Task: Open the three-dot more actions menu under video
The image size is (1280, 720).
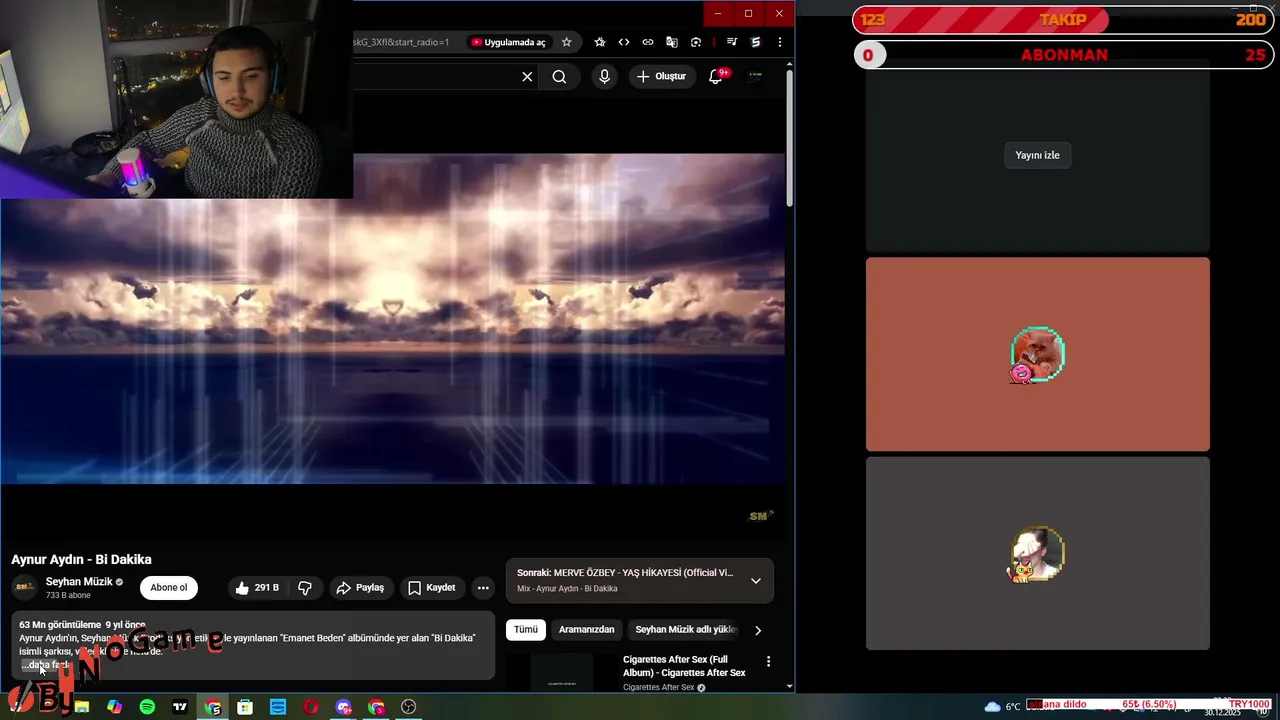Action: tap(483, 588)
